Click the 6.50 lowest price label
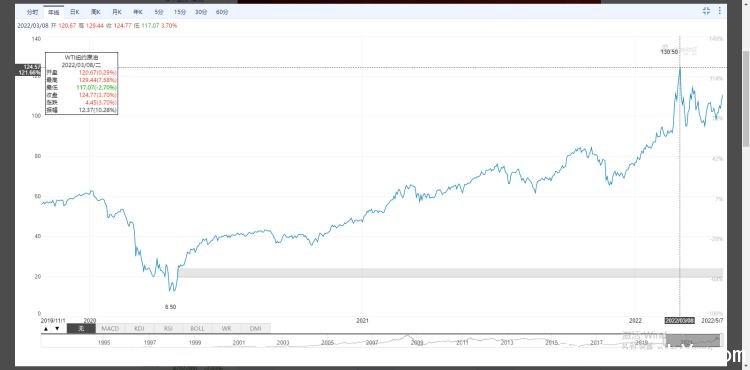This screenshot has height=370, width=750. [170, 307]
